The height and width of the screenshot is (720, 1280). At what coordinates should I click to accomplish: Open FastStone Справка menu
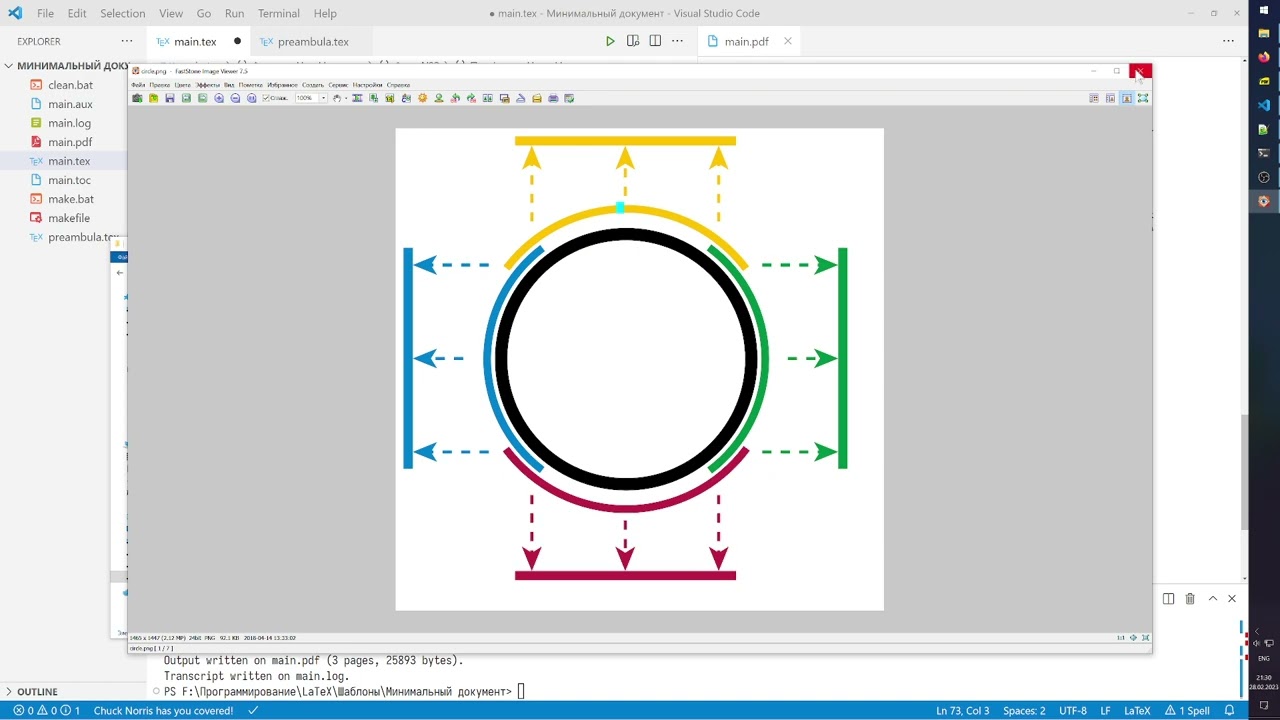coord(398,85)
